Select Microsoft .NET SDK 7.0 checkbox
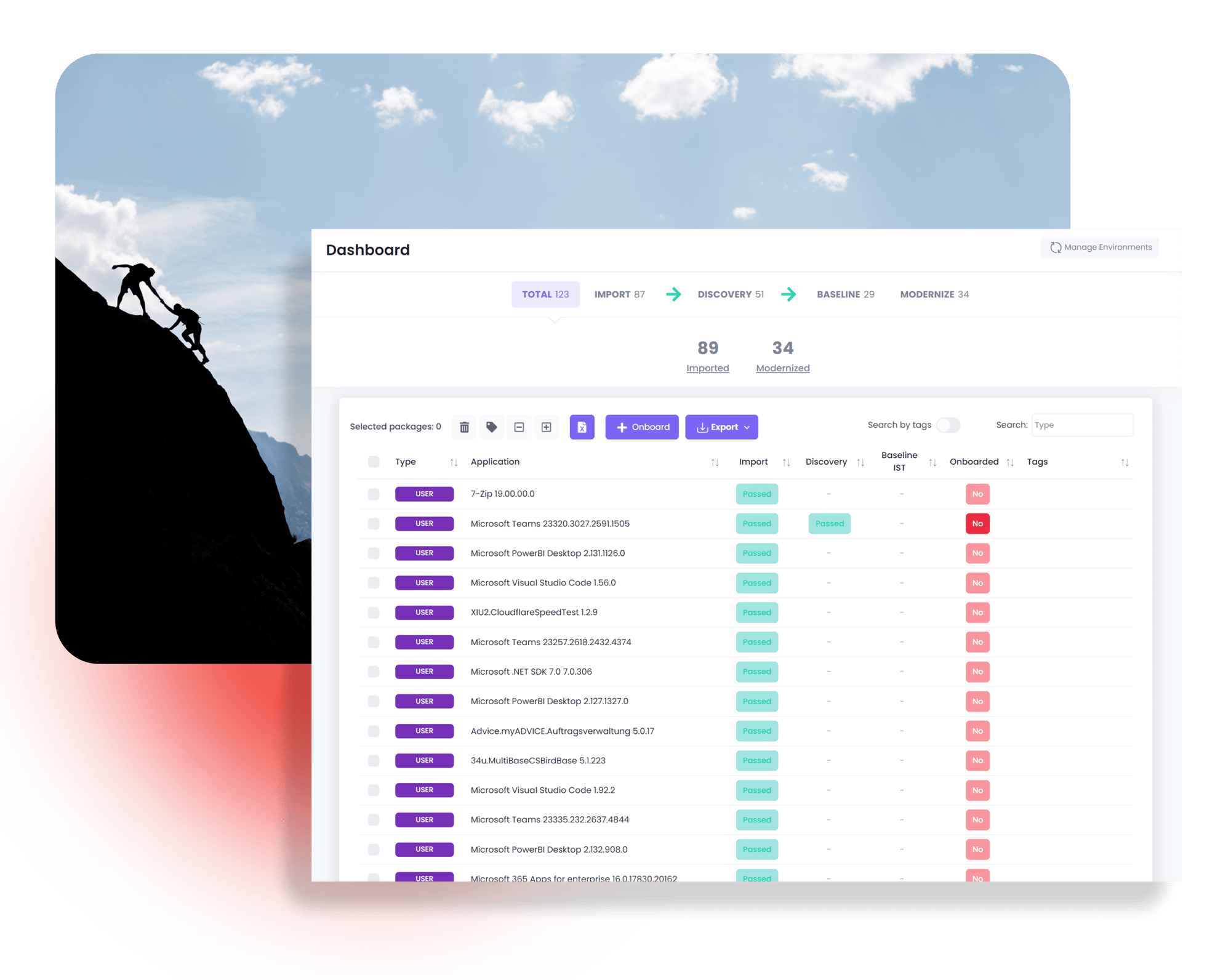This screenshot has height=980, width=1231. click(x=374, y=671)
